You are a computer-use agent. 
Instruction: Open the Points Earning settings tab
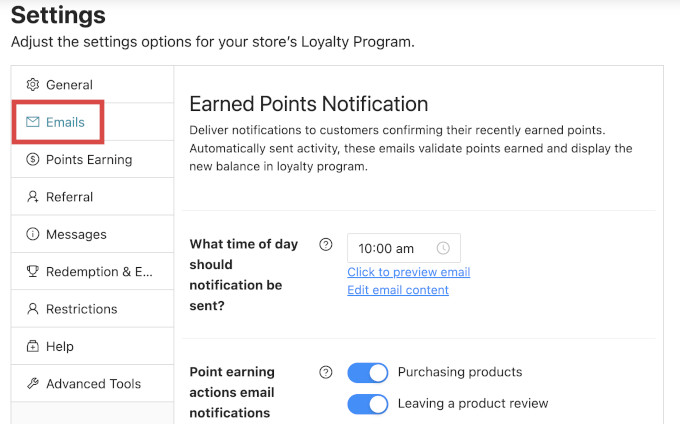click(88, 160)
